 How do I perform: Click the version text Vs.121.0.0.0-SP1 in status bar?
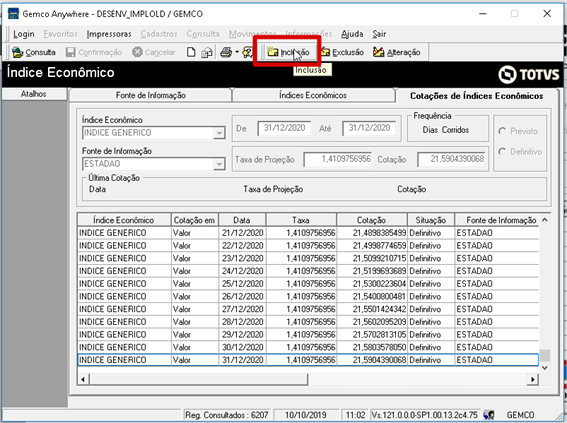(x=425, y=415)
